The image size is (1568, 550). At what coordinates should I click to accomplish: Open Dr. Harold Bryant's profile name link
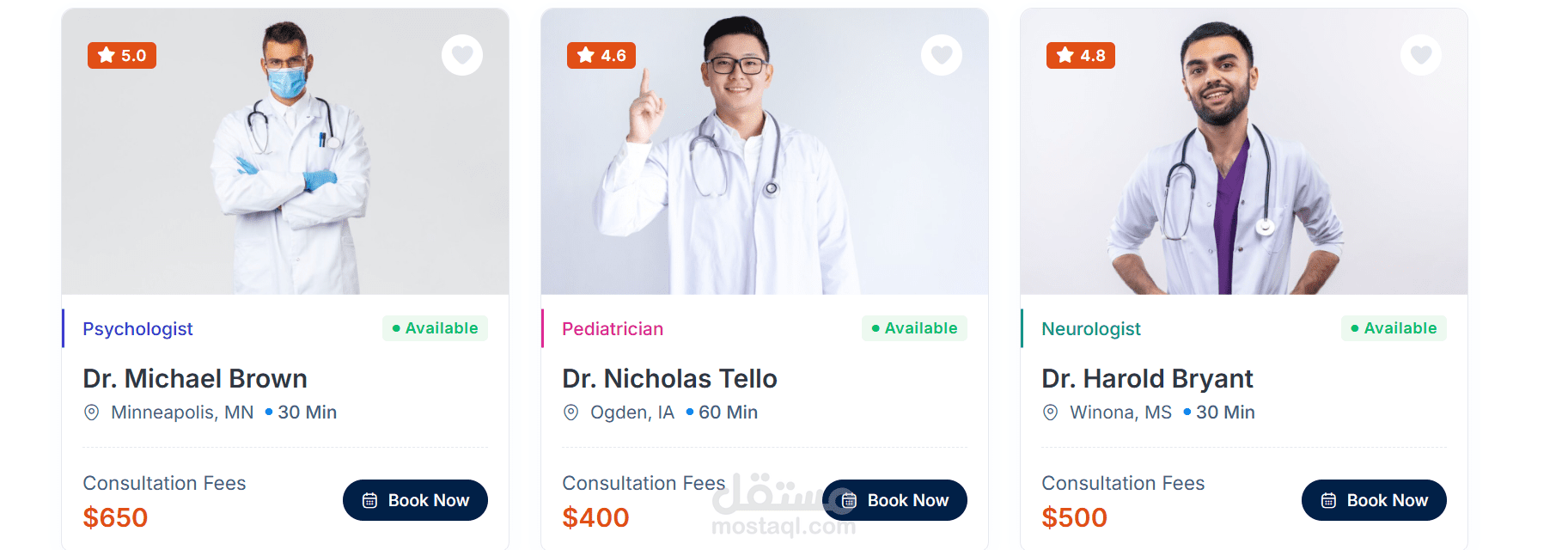(1147, 378)
